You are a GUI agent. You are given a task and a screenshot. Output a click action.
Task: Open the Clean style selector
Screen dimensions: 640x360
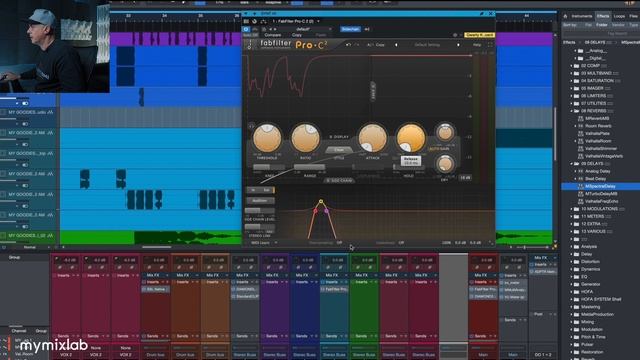tap(339, 150)
